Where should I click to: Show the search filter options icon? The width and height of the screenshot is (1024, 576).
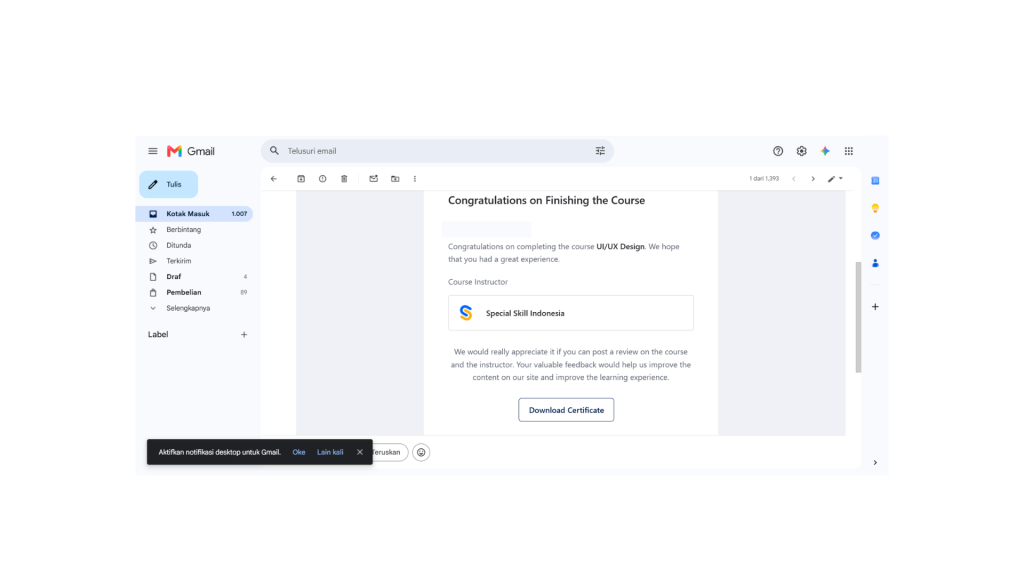pos(600,151)
